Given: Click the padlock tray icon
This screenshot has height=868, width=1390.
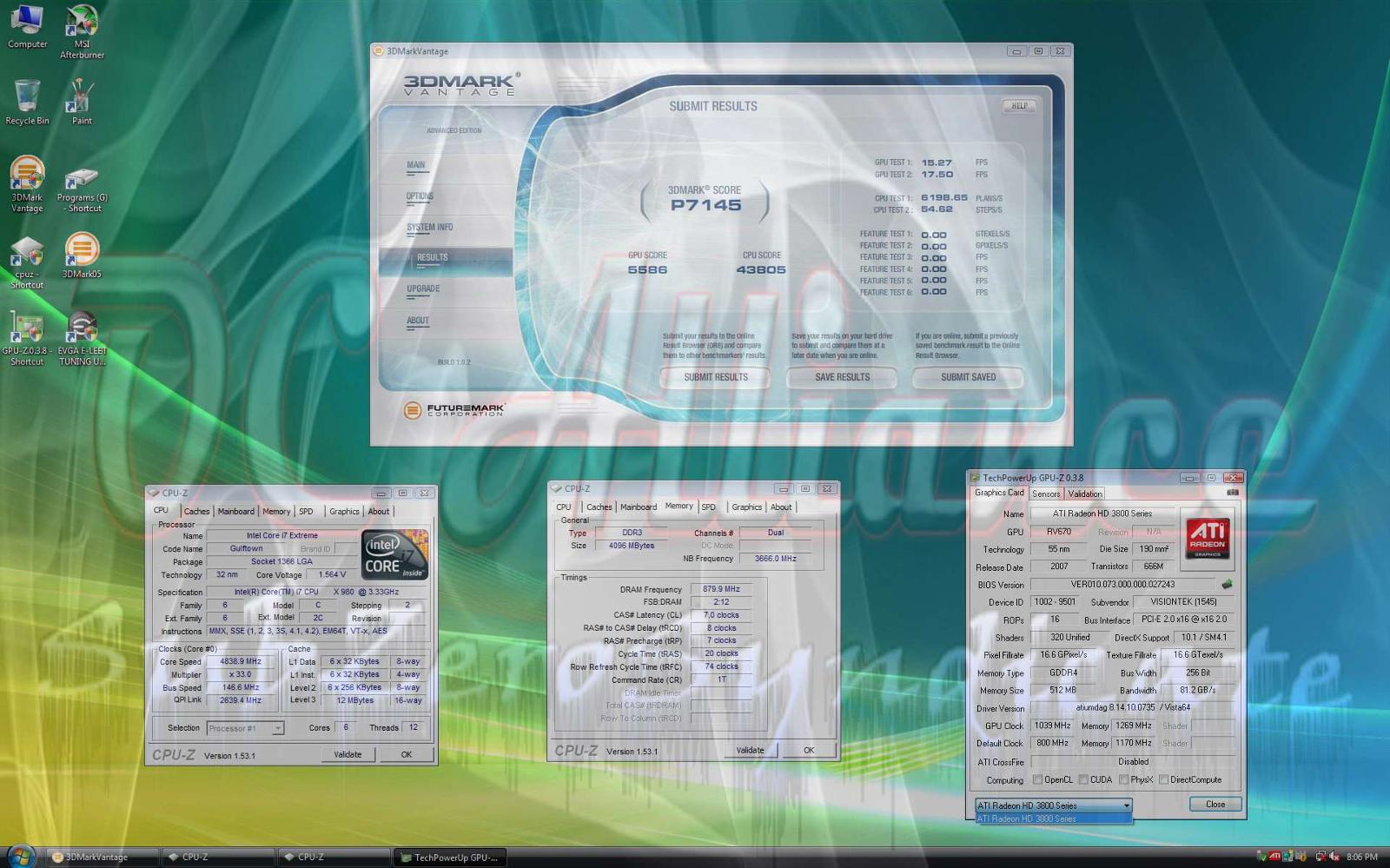Looking at the screenshot, I should click(x=1301, y=857).
